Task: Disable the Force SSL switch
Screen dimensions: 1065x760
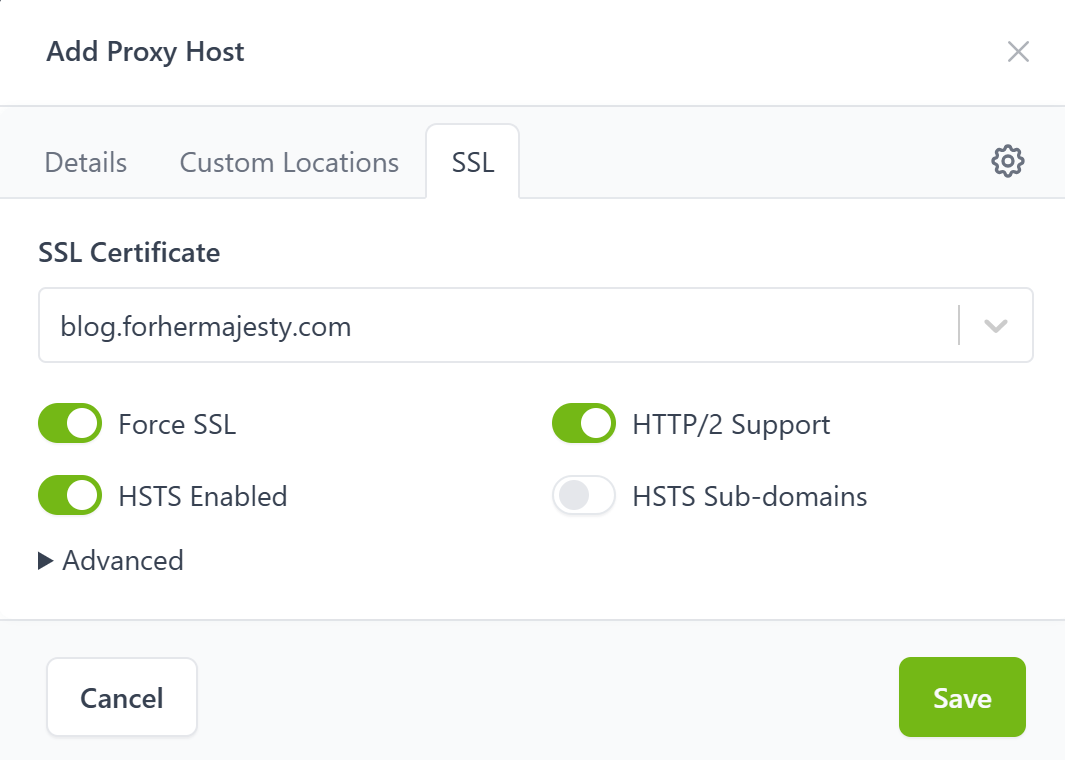Action: (70, 424)
